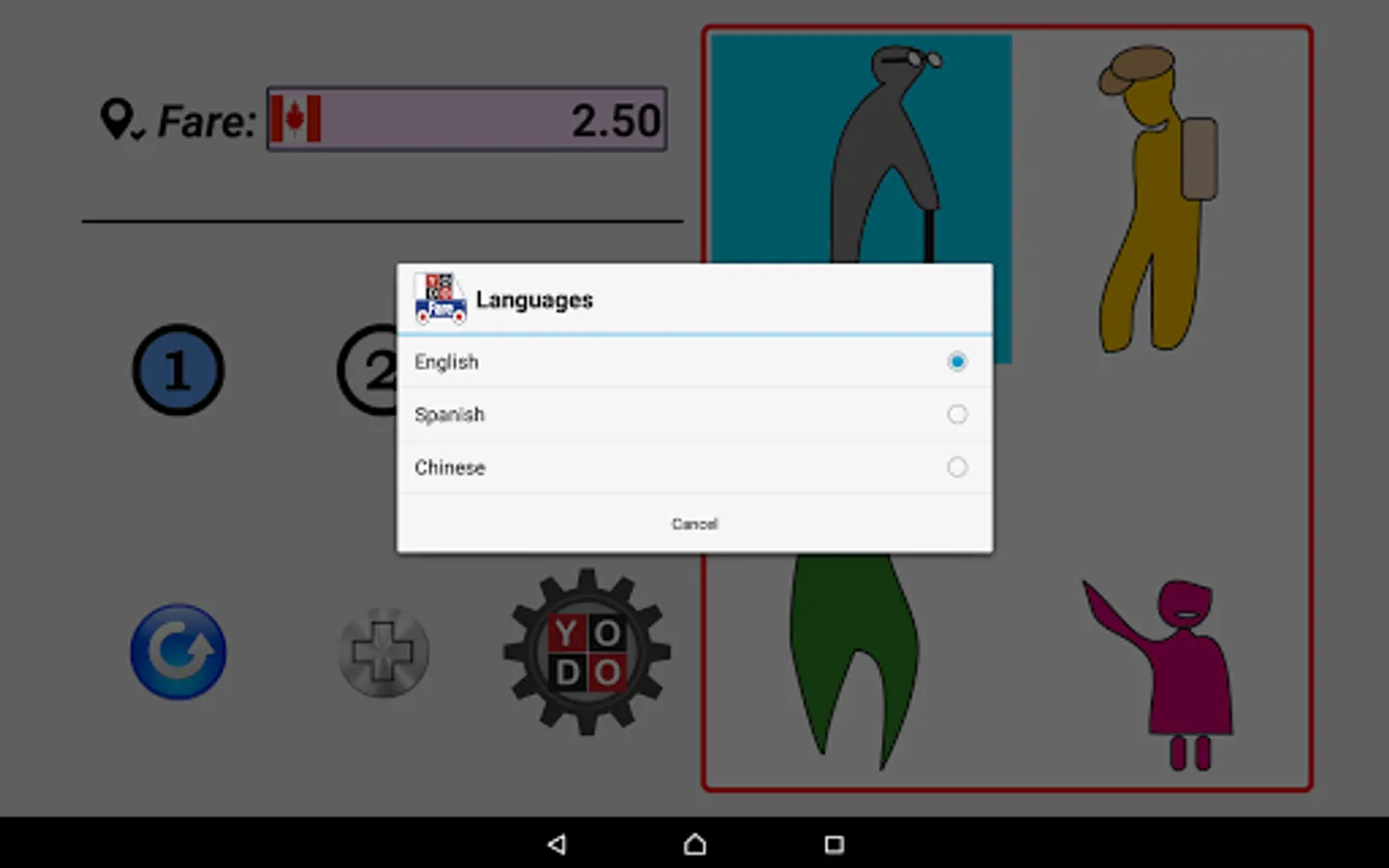Tap the Android recent apps button
Image resolution: width=1389 pixels, height=868 pixels.
(x=834, y=845)
